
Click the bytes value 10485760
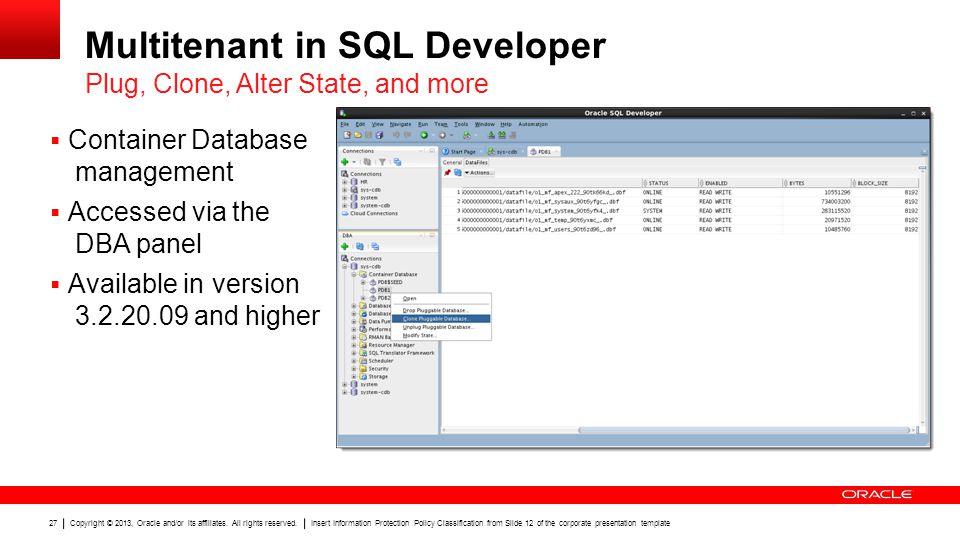point(837,229)
